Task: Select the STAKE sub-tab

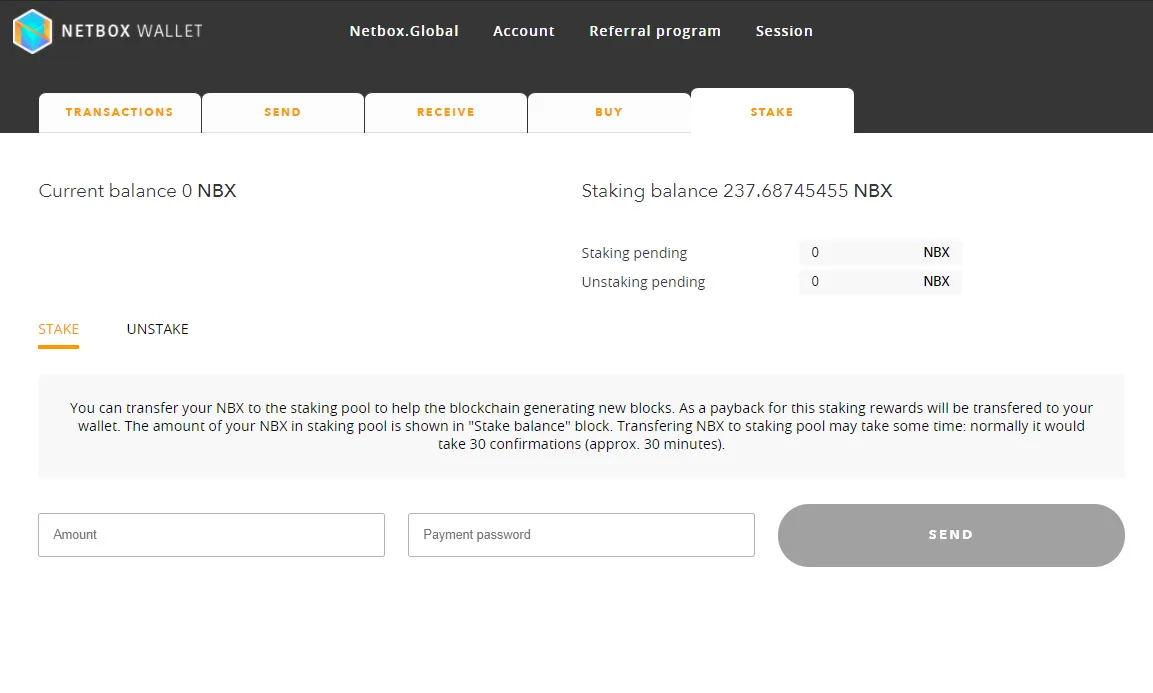Action: point(59,330)
